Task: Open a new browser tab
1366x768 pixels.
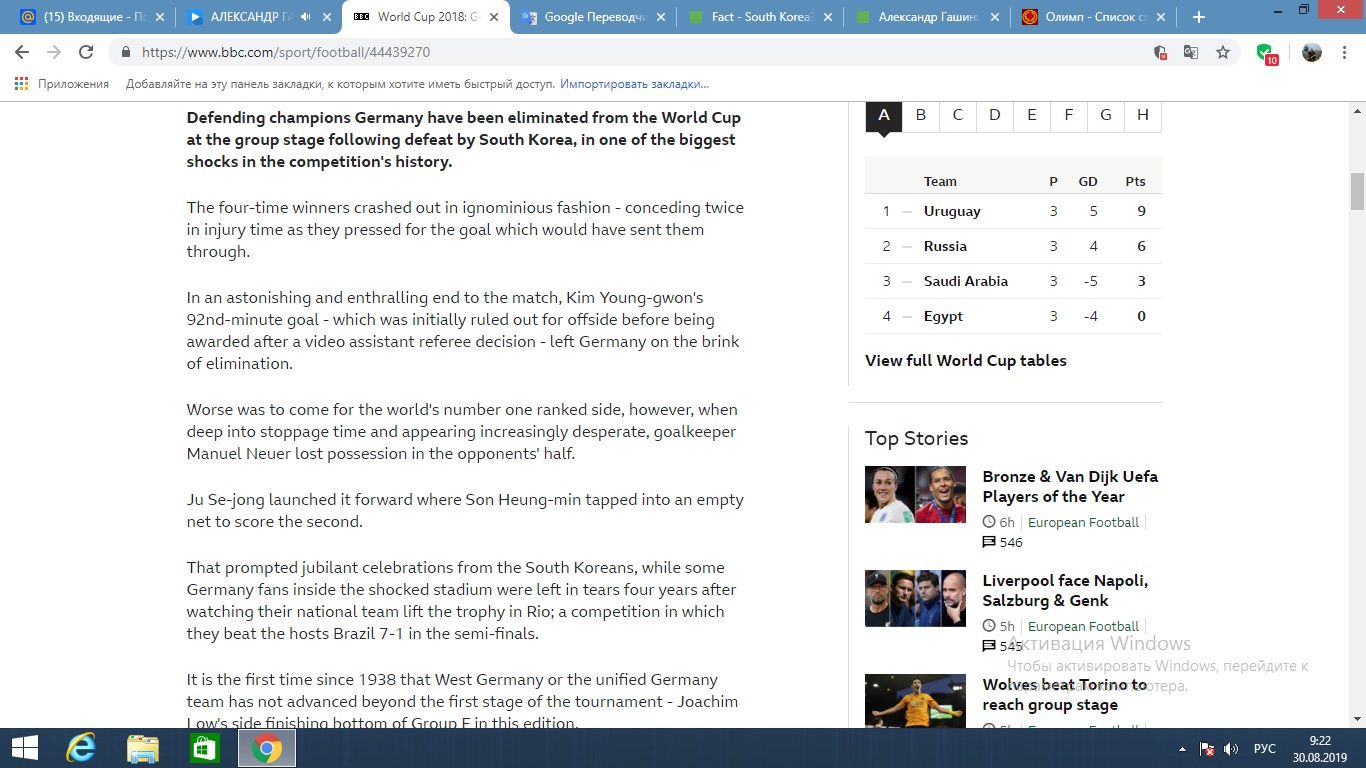Action: pos(1199,17)
